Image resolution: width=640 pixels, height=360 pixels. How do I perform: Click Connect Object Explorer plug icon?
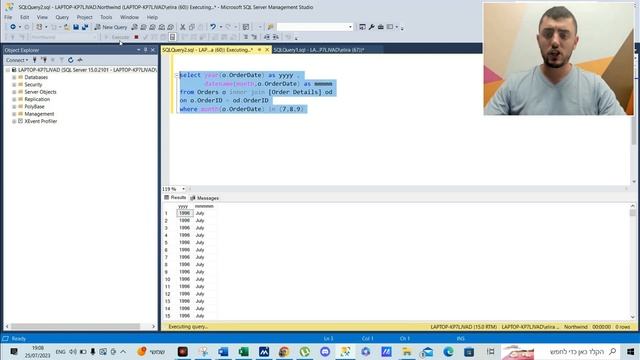click(35, 60)
